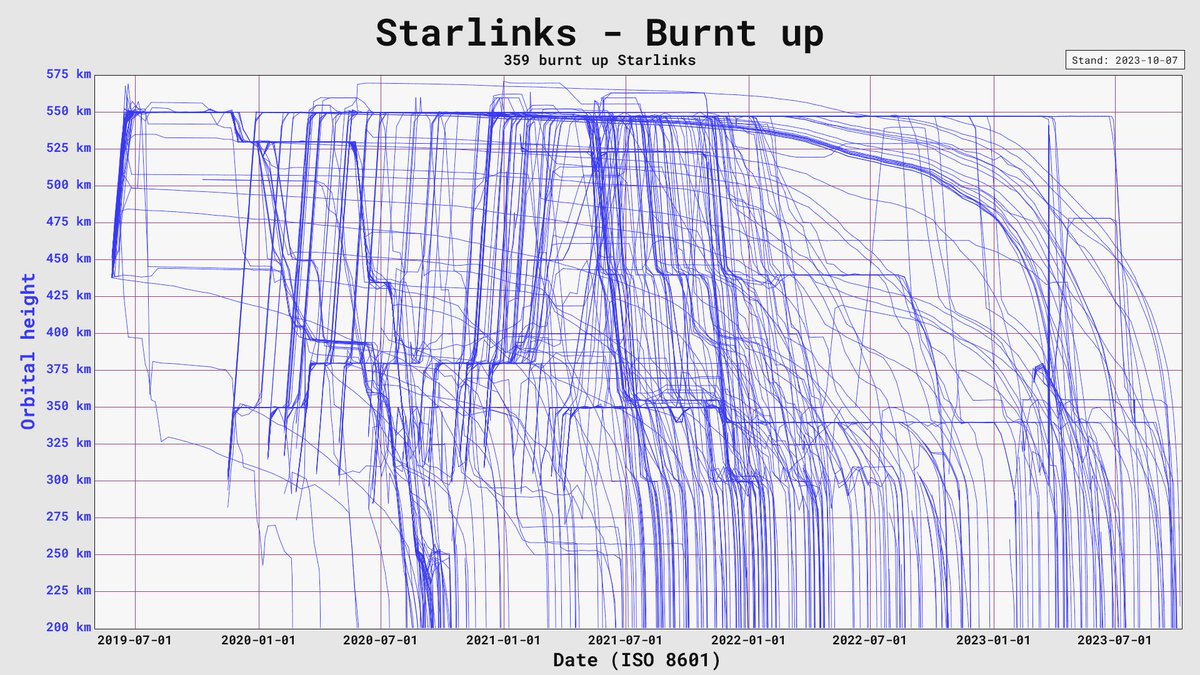
Task: Click the '2023-07-01' x-axis date label
Action: click(1116, 640)
